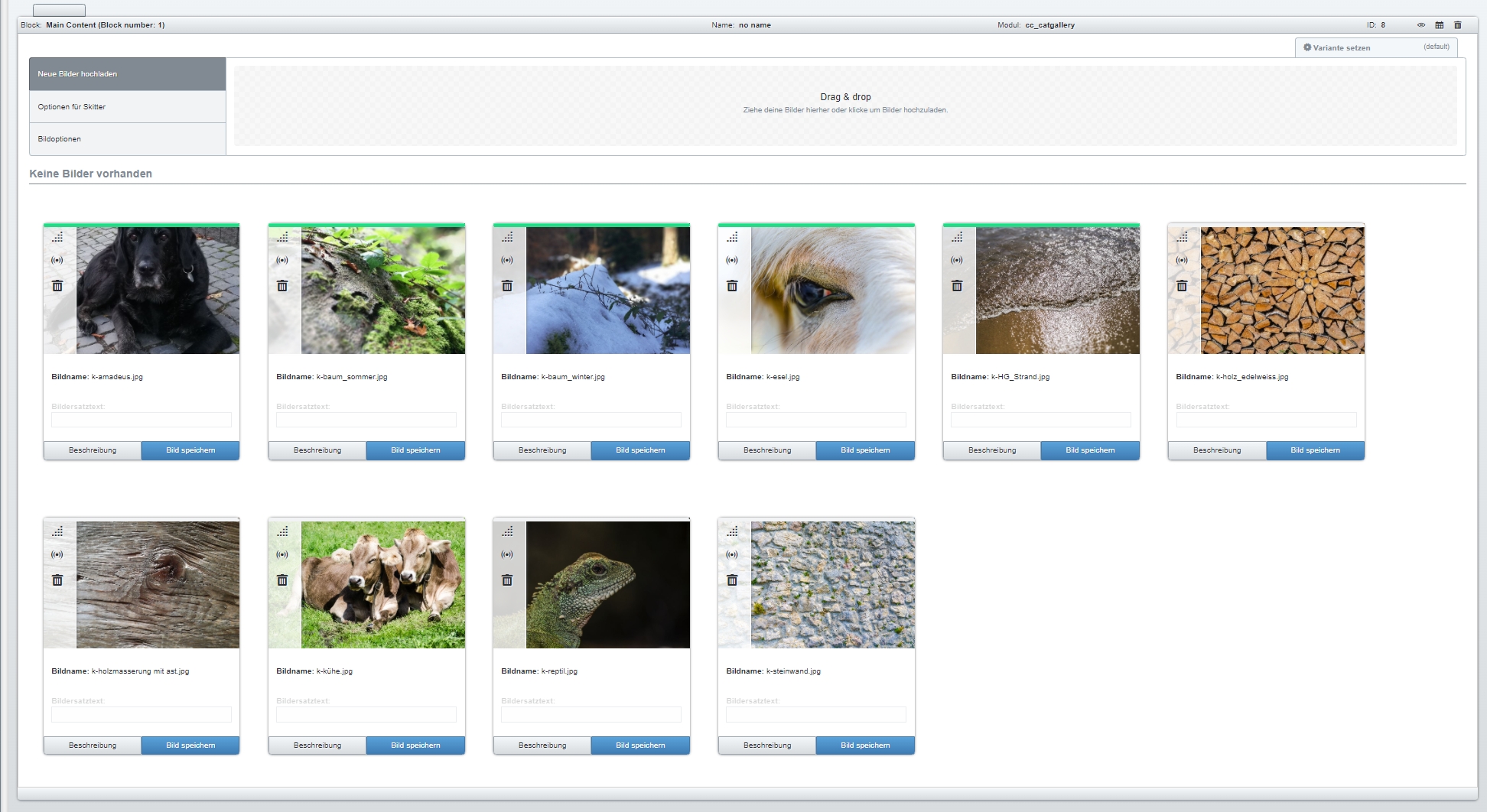
Task: Save k-esel.jpg with Bild speichern
Action: (x=865, y=450)
